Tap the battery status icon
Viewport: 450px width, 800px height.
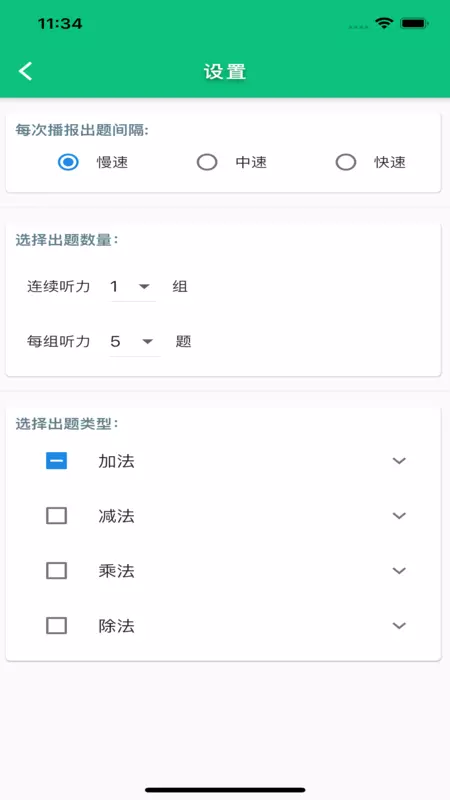tap(414, 23)
